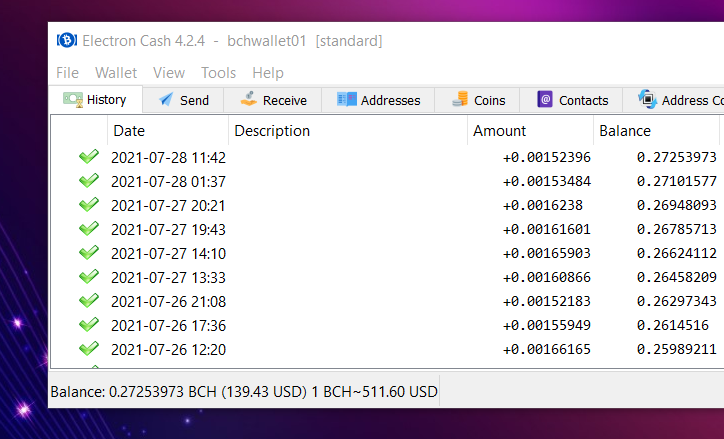Open the Wallet menu
This screenshot has height=439, width=724.
[x=116, y=73]
